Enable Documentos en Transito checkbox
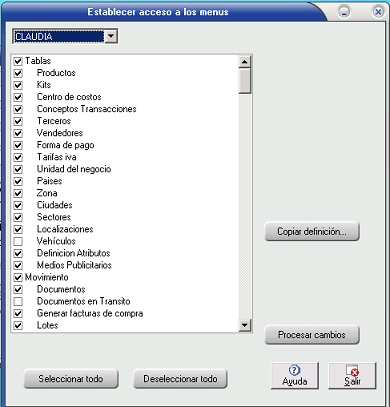Screen dimensions: 390x407 [x=18, y=301]
